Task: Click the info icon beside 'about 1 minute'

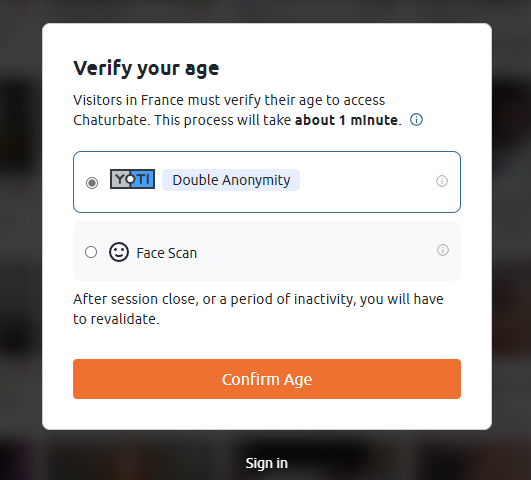Action: point(416,120)
